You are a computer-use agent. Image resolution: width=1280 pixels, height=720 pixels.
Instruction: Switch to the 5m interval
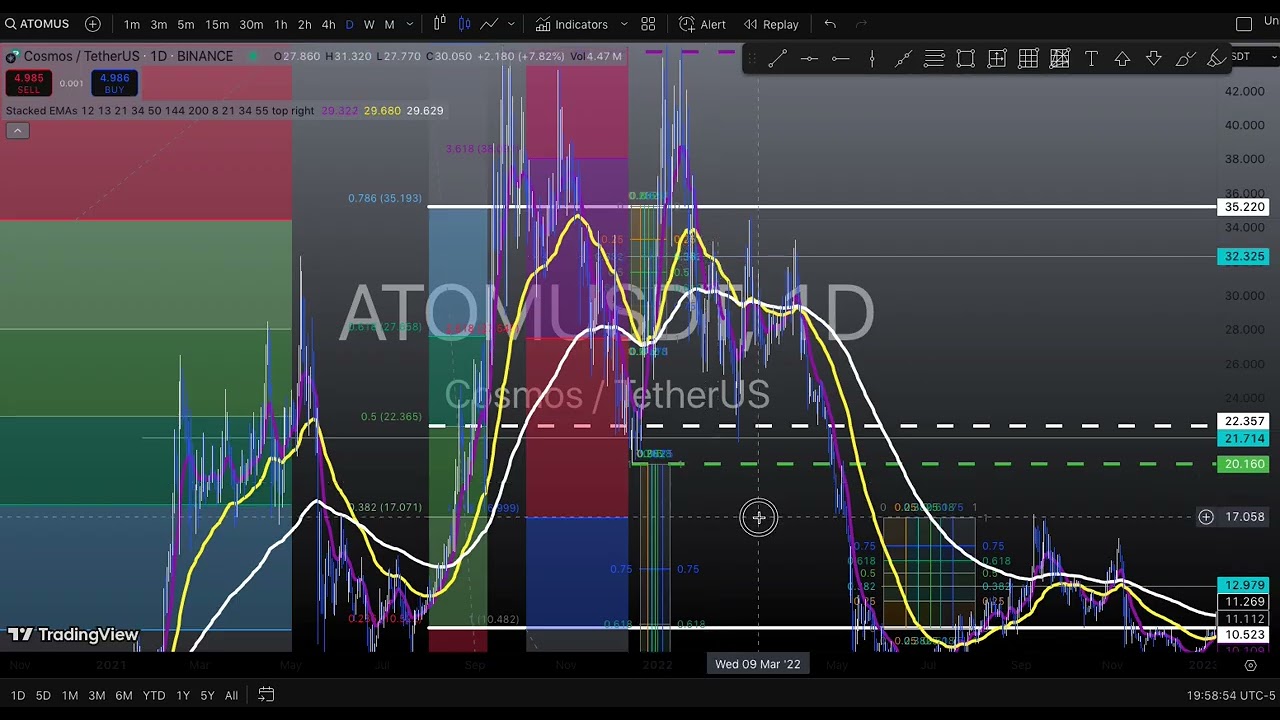[186, 24]
